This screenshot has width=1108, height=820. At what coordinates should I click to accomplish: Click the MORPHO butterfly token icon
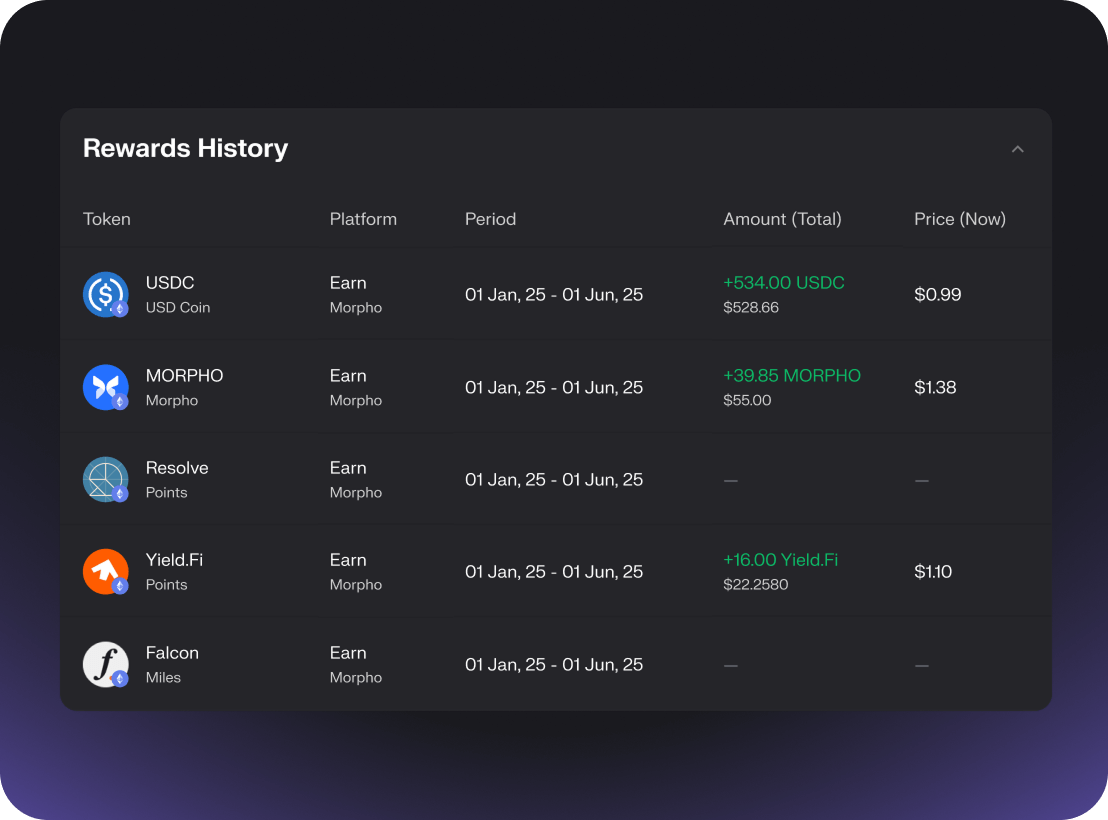(x=105, y=387)
